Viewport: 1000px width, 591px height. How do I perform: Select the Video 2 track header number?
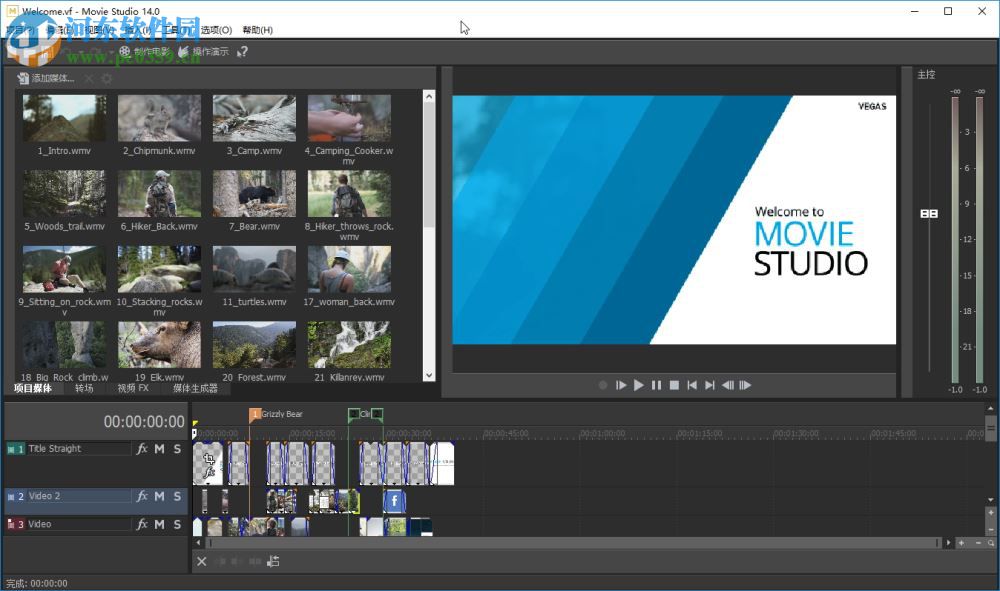20,496
